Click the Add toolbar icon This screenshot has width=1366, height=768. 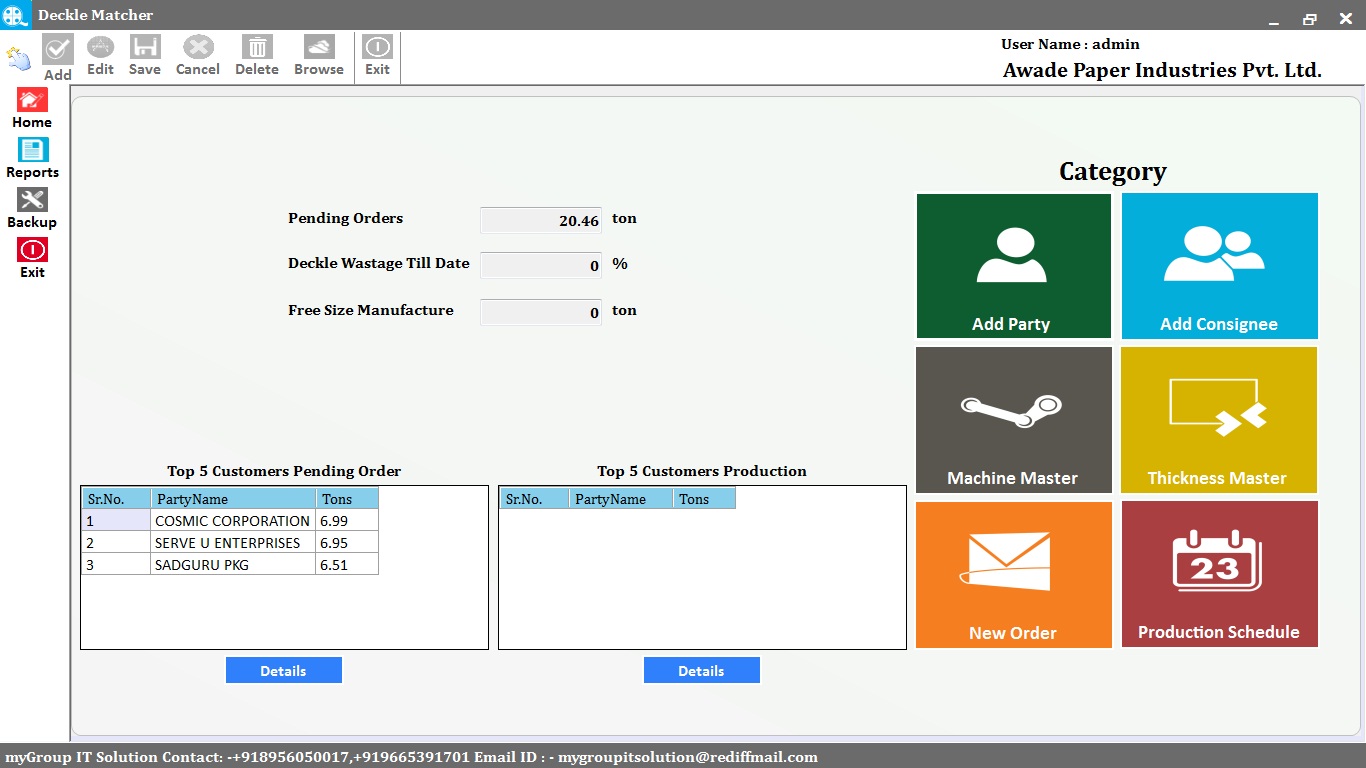[57, 50]
